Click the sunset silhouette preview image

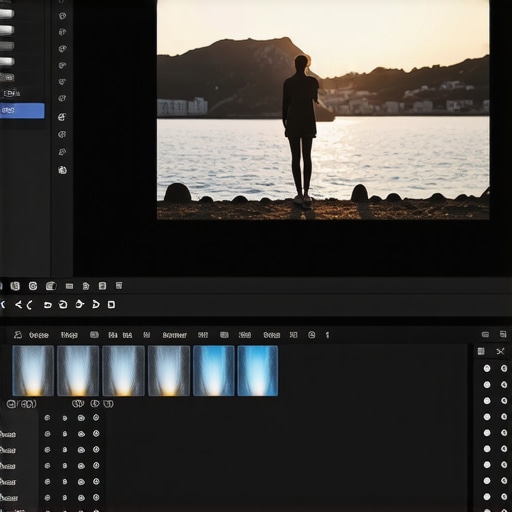323,110
